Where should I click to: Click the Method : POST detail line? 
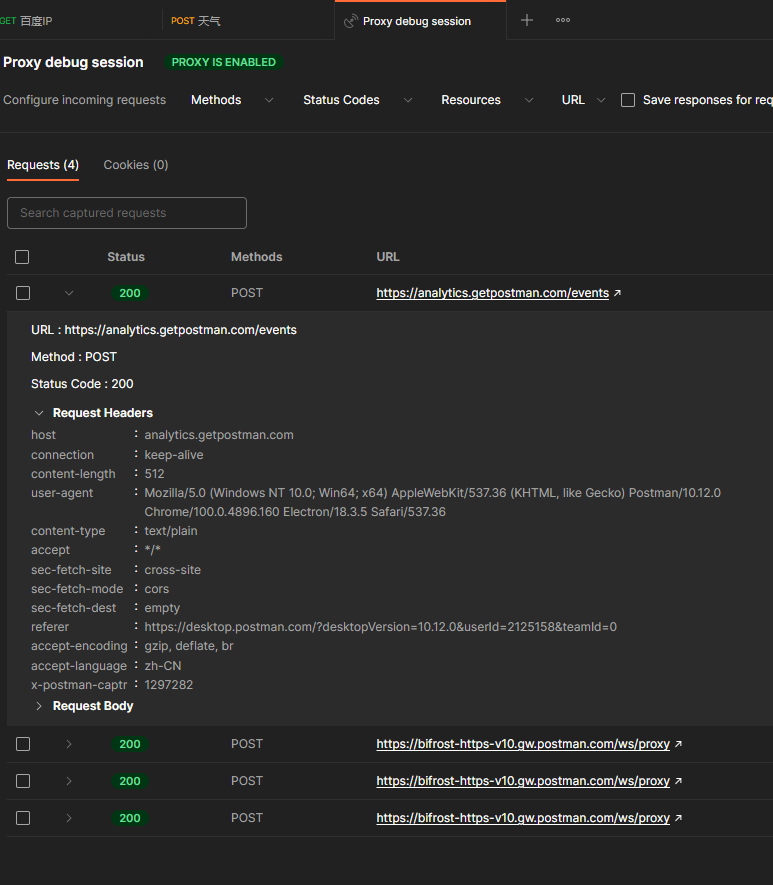pyautogui.click(x=74, y=357)
